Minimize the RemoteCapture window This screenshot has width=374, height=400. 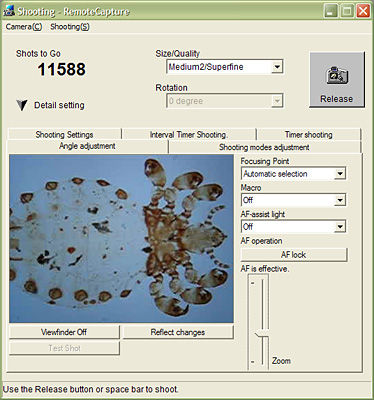pos(330,11)
